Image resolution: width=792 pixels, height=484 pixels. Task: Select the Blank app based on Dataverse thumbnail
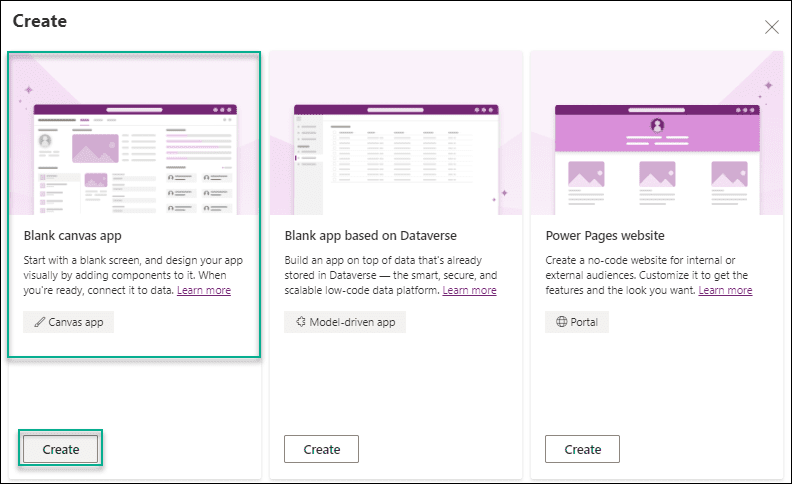(396, 133)
